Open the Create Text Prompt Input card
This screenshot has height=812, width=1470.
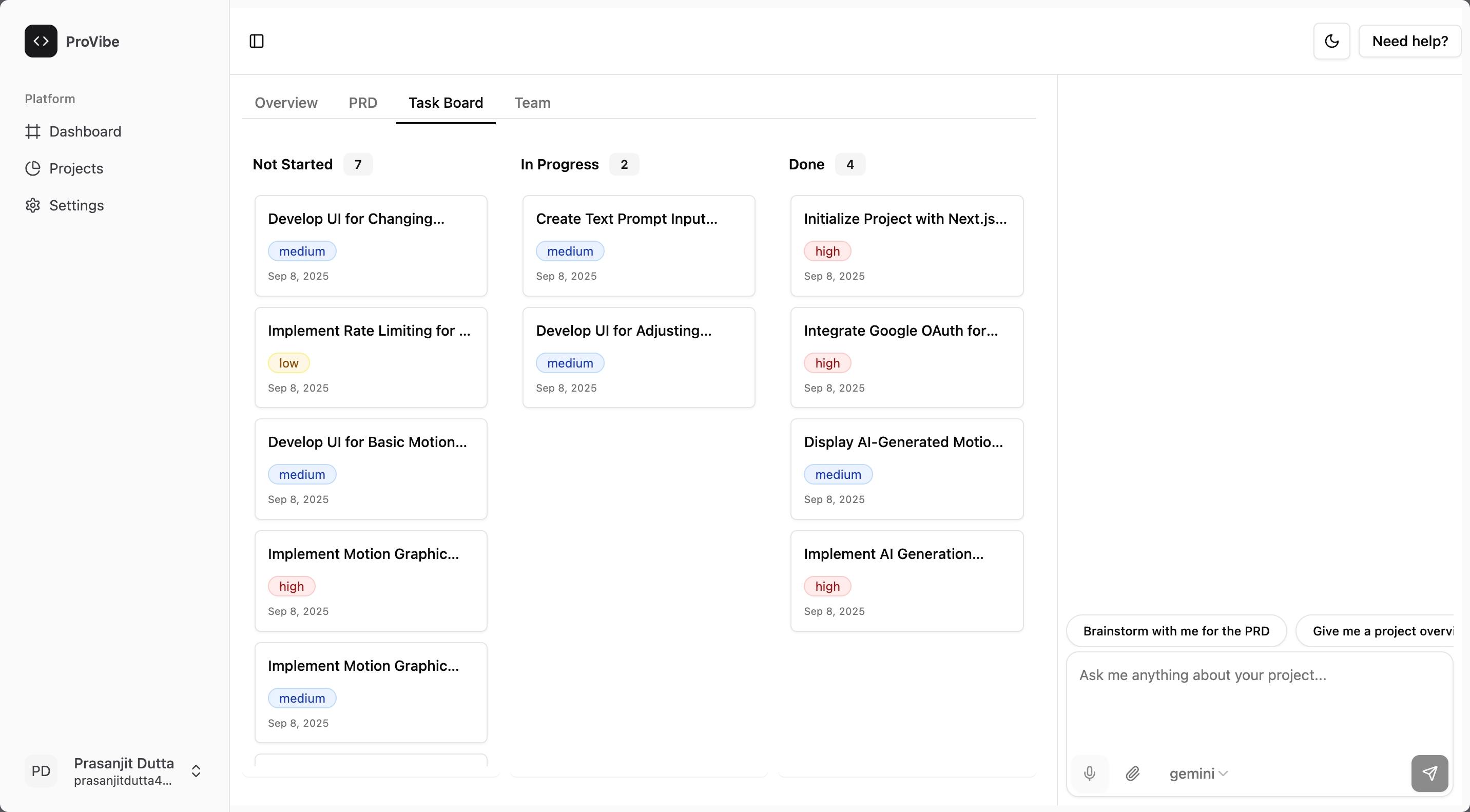pyautogui.click(x=639, y=246)
